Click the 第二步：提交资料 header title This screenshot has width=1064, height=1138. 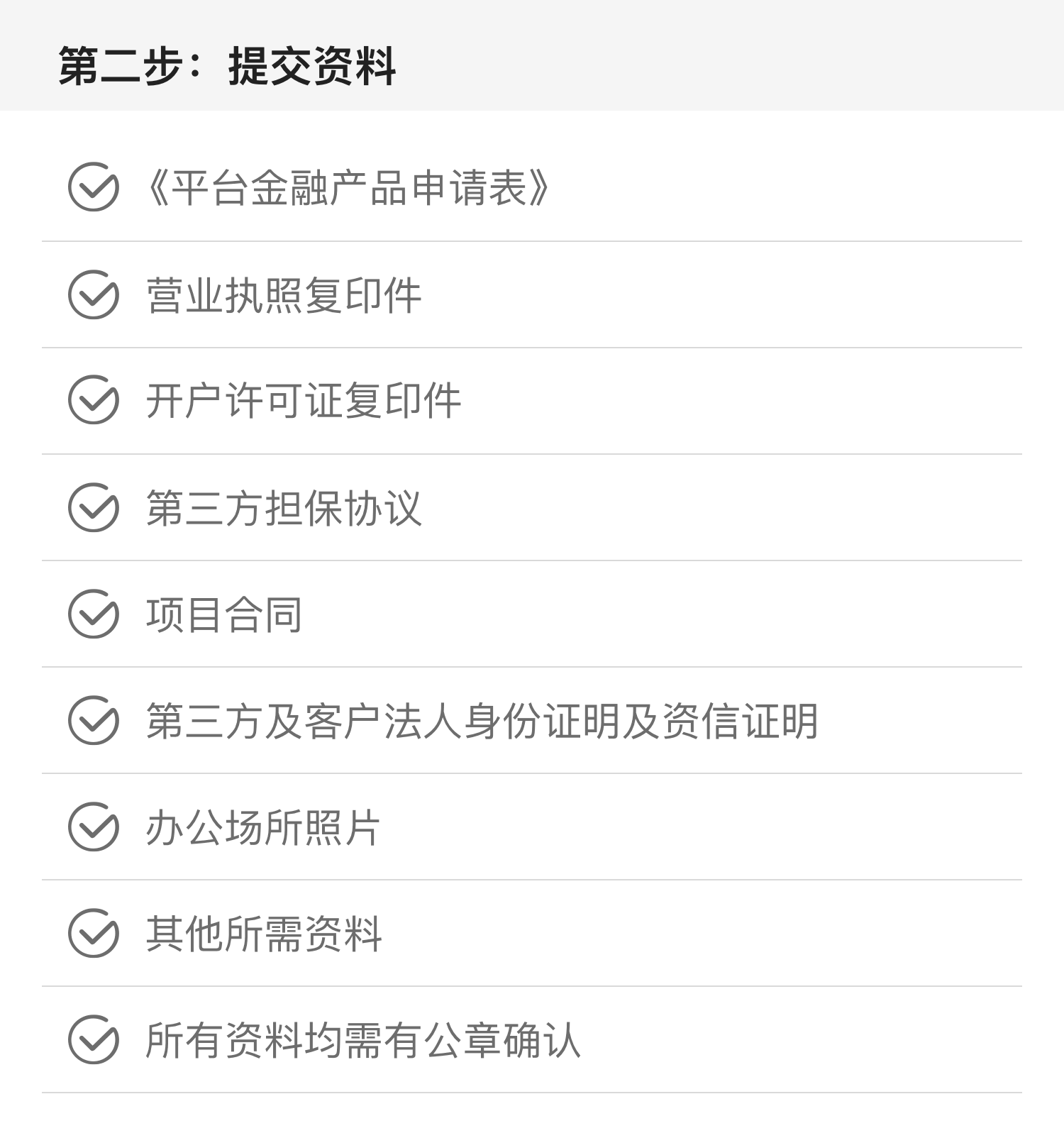coord(227,66)
